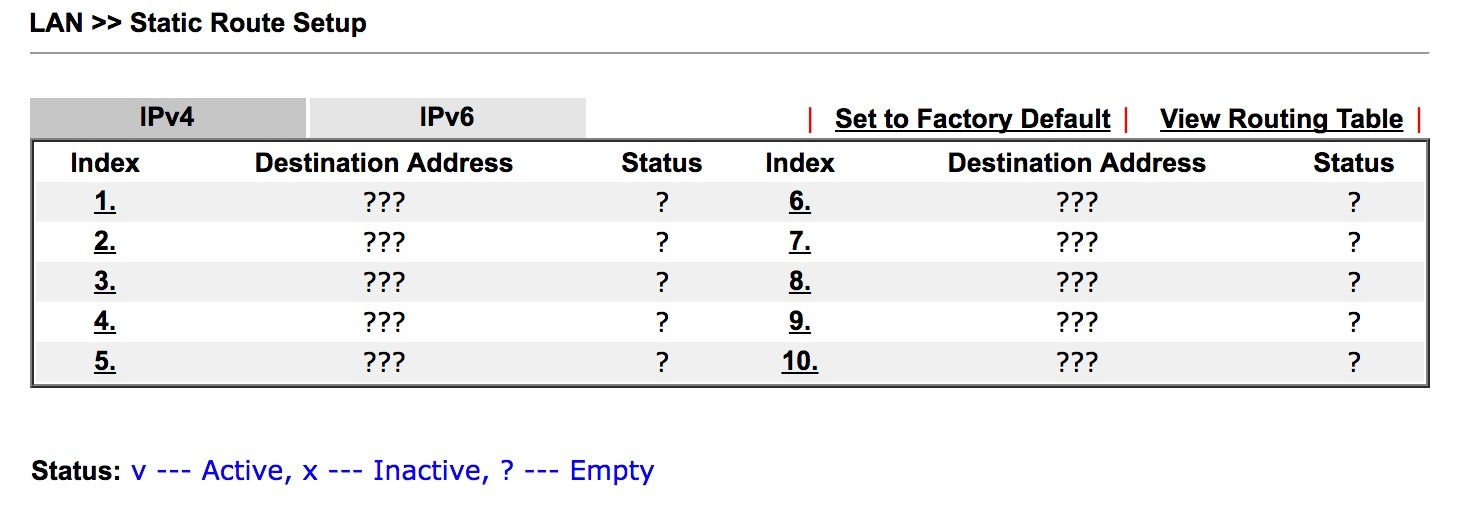Image resolution: width=1482 pixels, height=514 pixels.
Task: Click the rightmost Status column header
Action: click(x=1353, y=163)
